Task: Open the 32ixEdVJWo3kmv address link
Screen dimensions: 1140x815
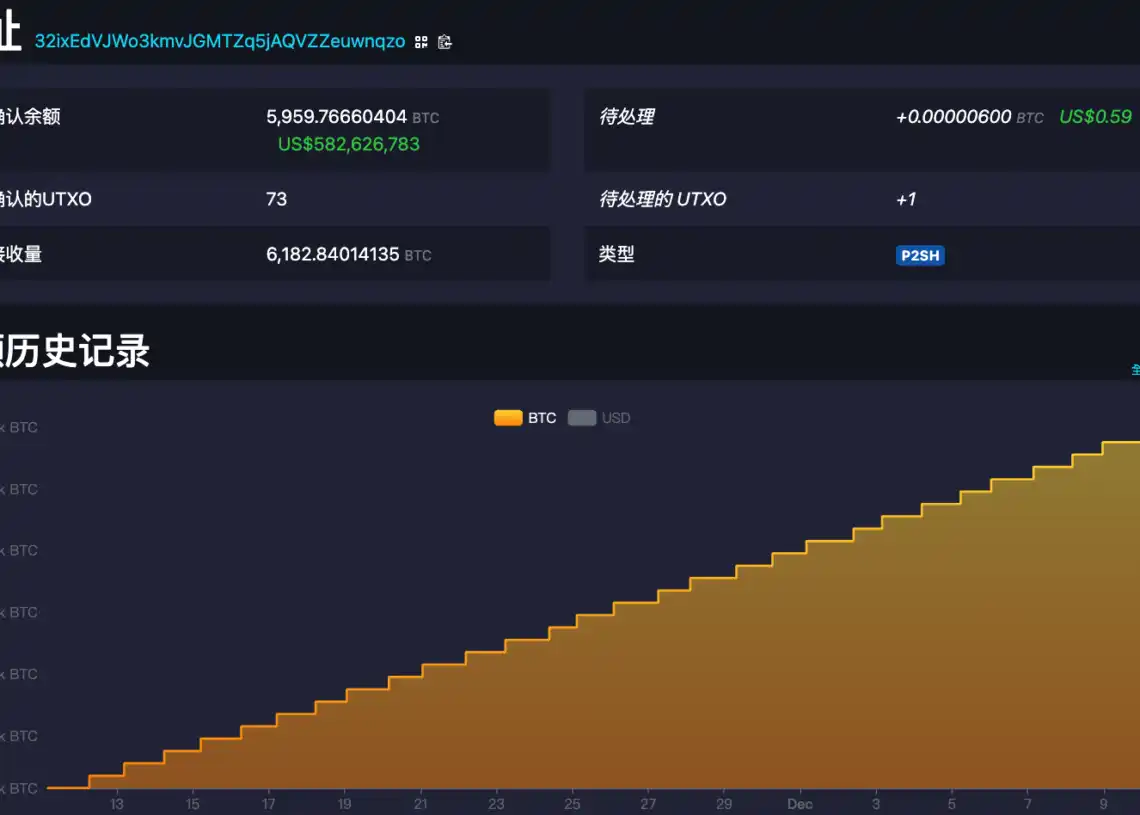Action: tap(219, 41)
